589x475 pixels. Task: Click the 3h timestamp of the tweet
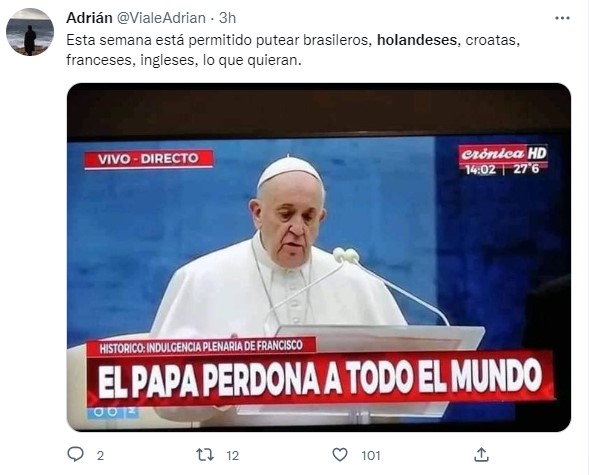coord(227,18)
